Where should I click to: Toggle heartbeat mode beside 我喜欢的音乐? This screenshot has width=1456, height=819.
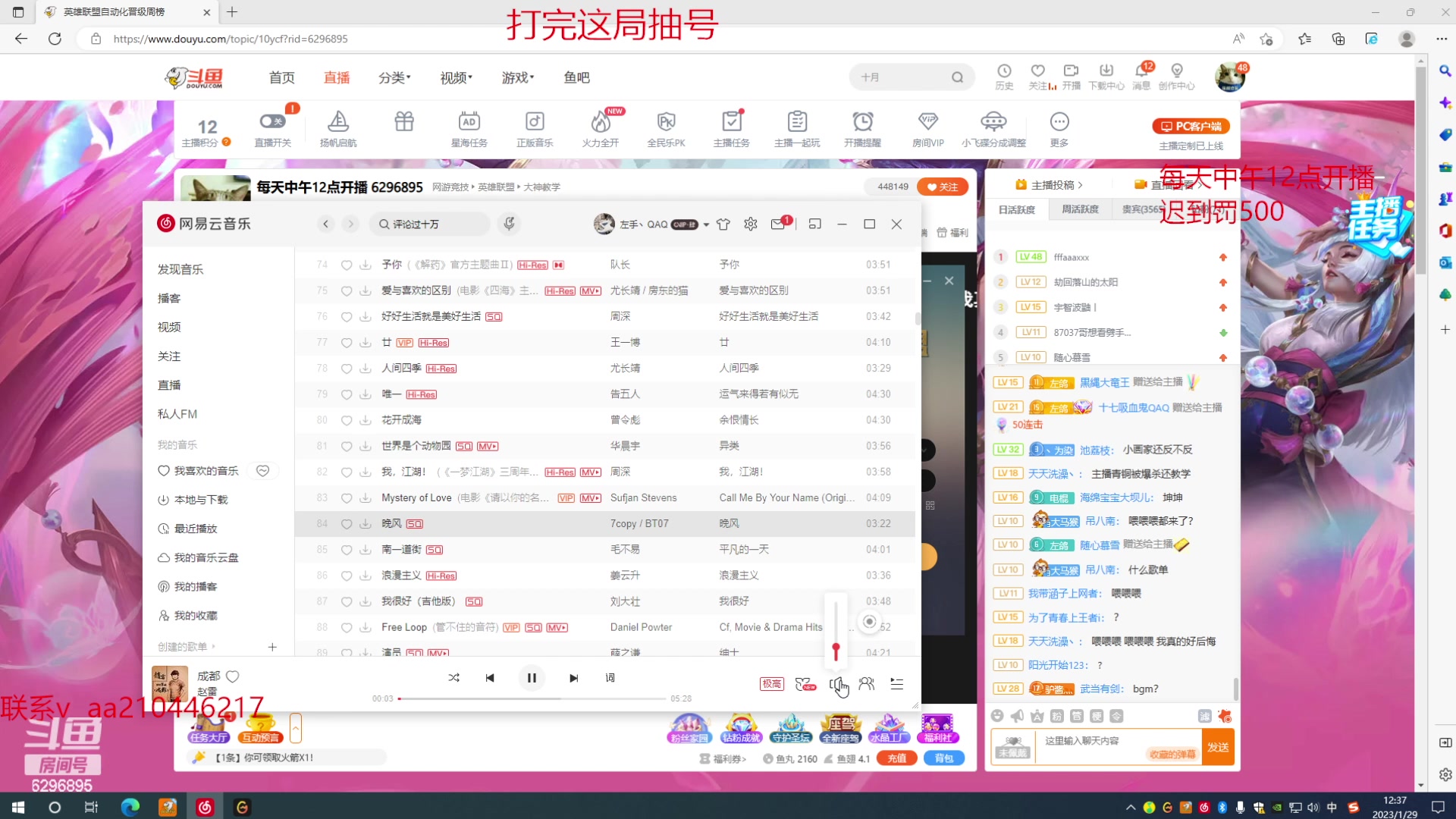pyautogui.click(x=262, y=471)
